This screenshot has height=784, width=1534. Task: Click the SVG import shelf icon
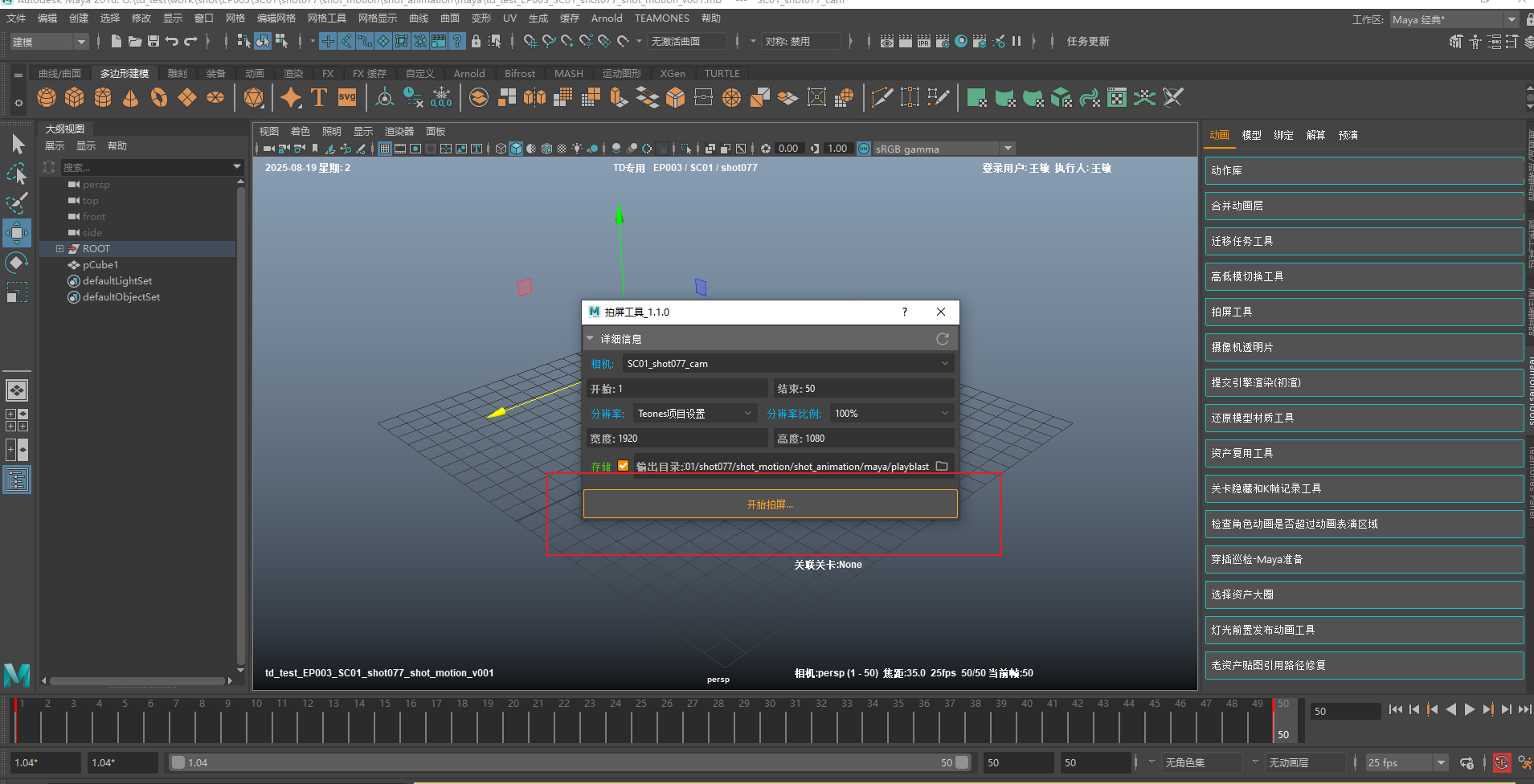point(347,98)
